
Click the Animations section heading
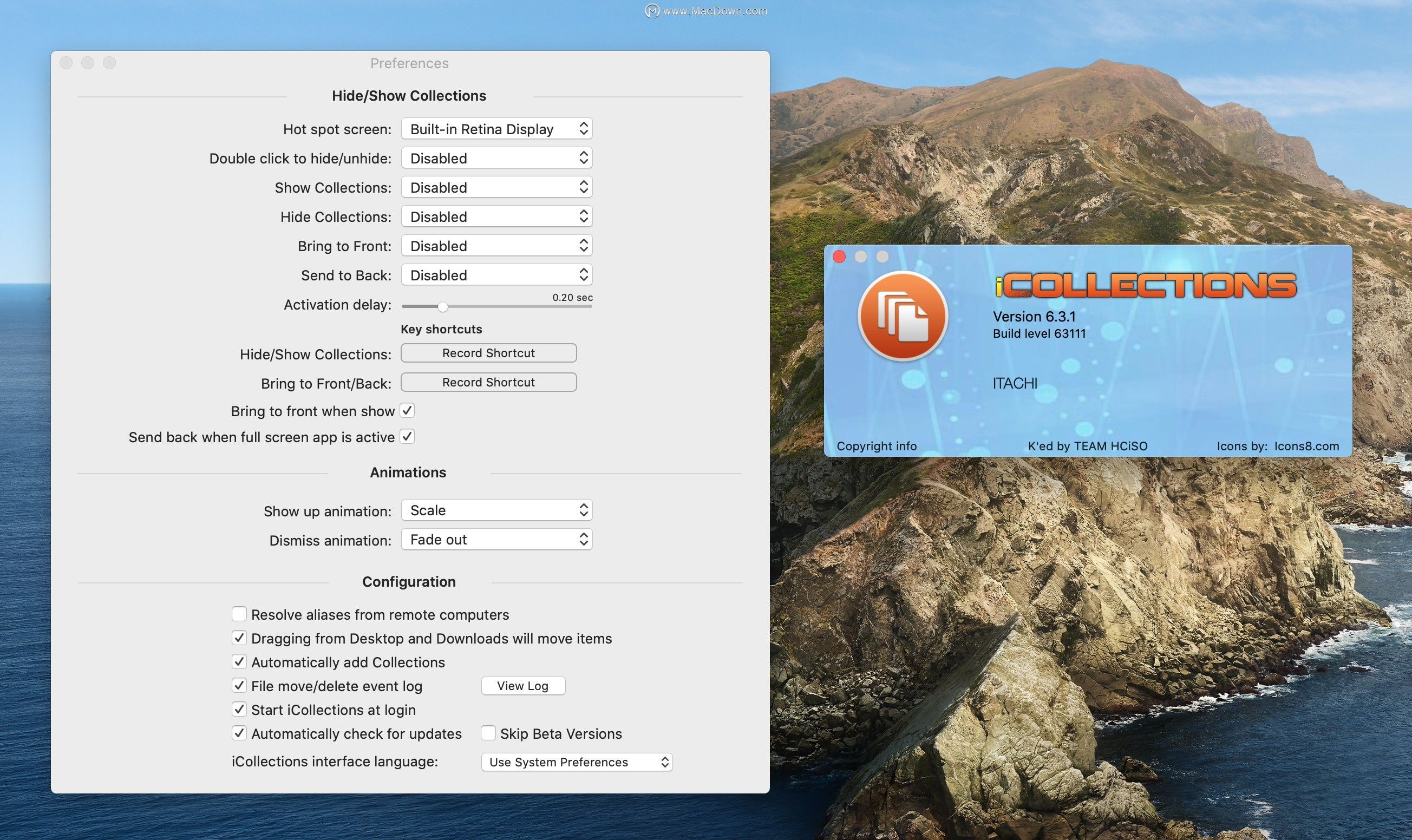tap(408, 472)
